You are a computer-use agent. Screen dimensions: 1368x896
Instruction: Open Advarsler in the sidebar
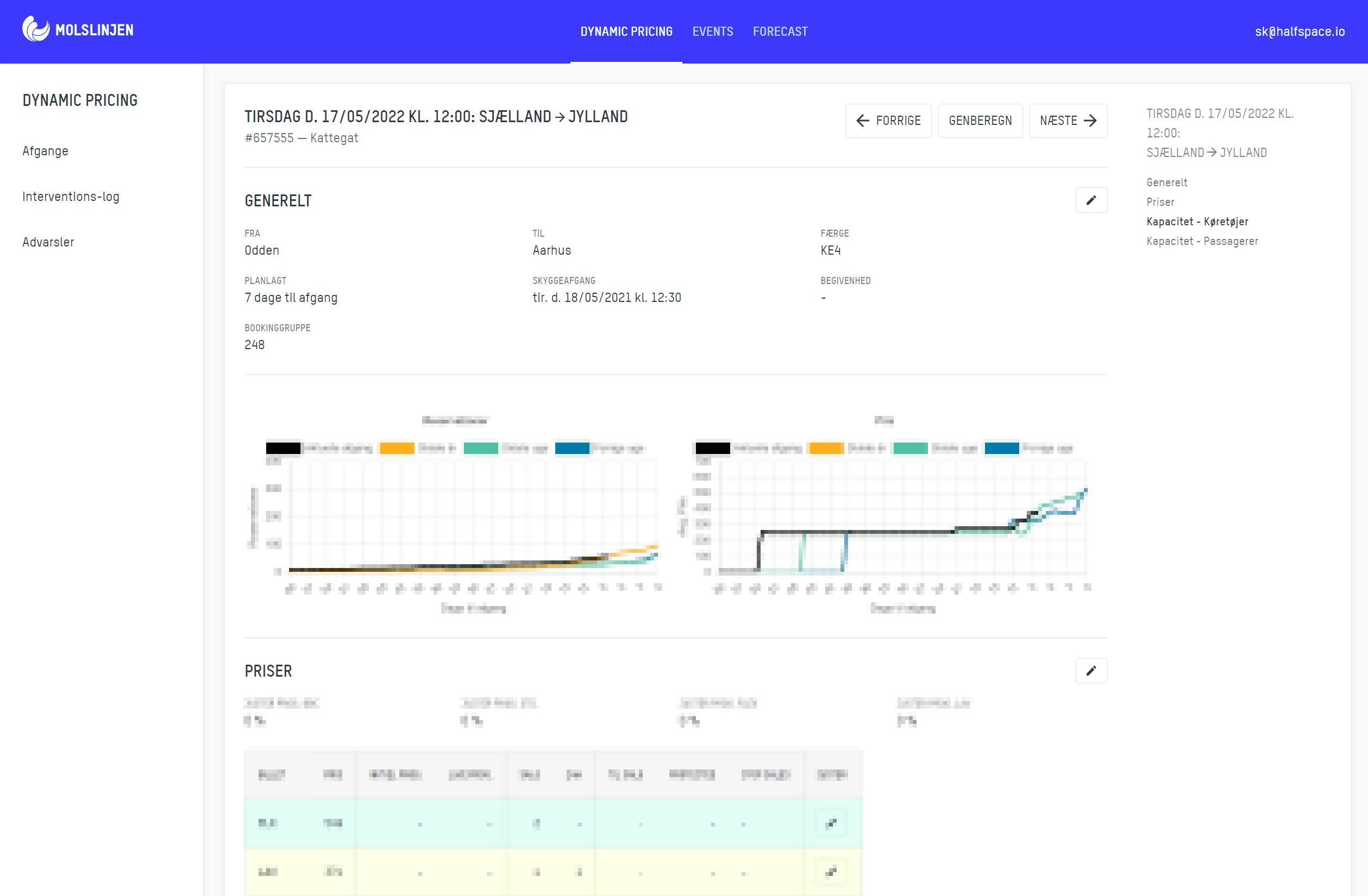48,242
